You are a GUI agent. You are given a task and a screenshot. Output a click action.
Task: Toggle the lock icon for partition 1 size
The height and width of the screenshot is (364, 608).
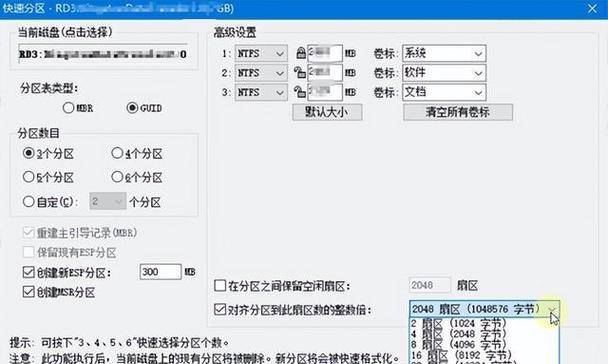pyautogui.click(x=301, y=53)
